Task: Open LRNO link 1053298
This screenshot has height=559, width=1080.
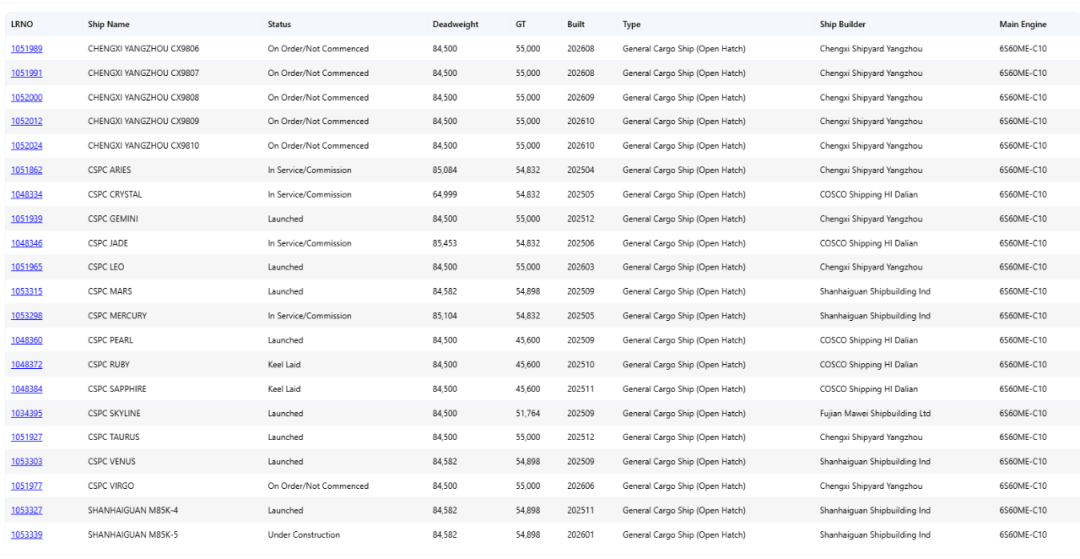Action: click(x=26, y=316)
